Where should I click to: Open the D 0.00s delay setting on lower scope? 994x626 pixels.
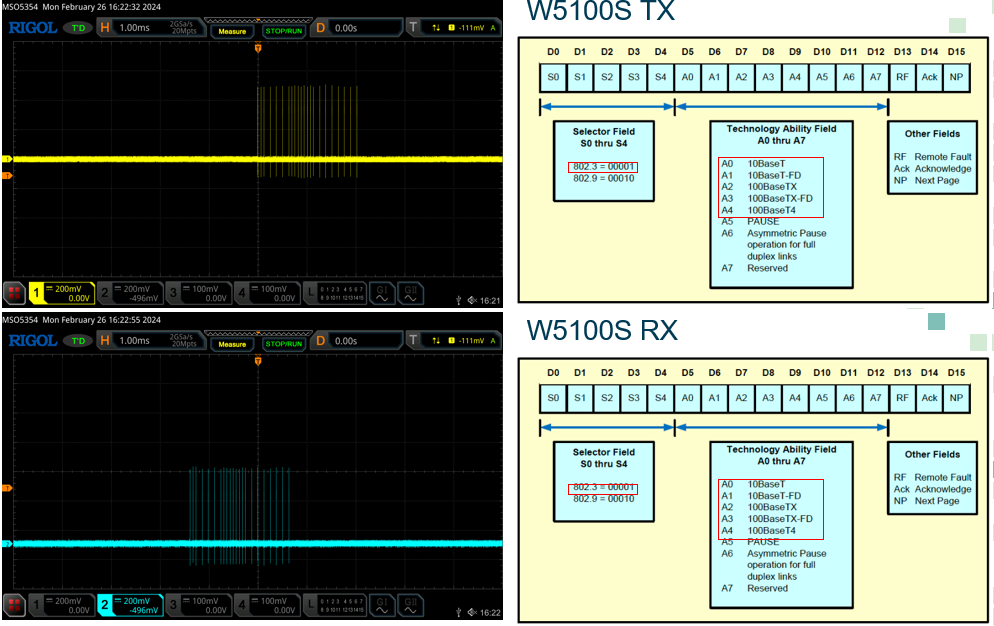[x=358, y=341]
